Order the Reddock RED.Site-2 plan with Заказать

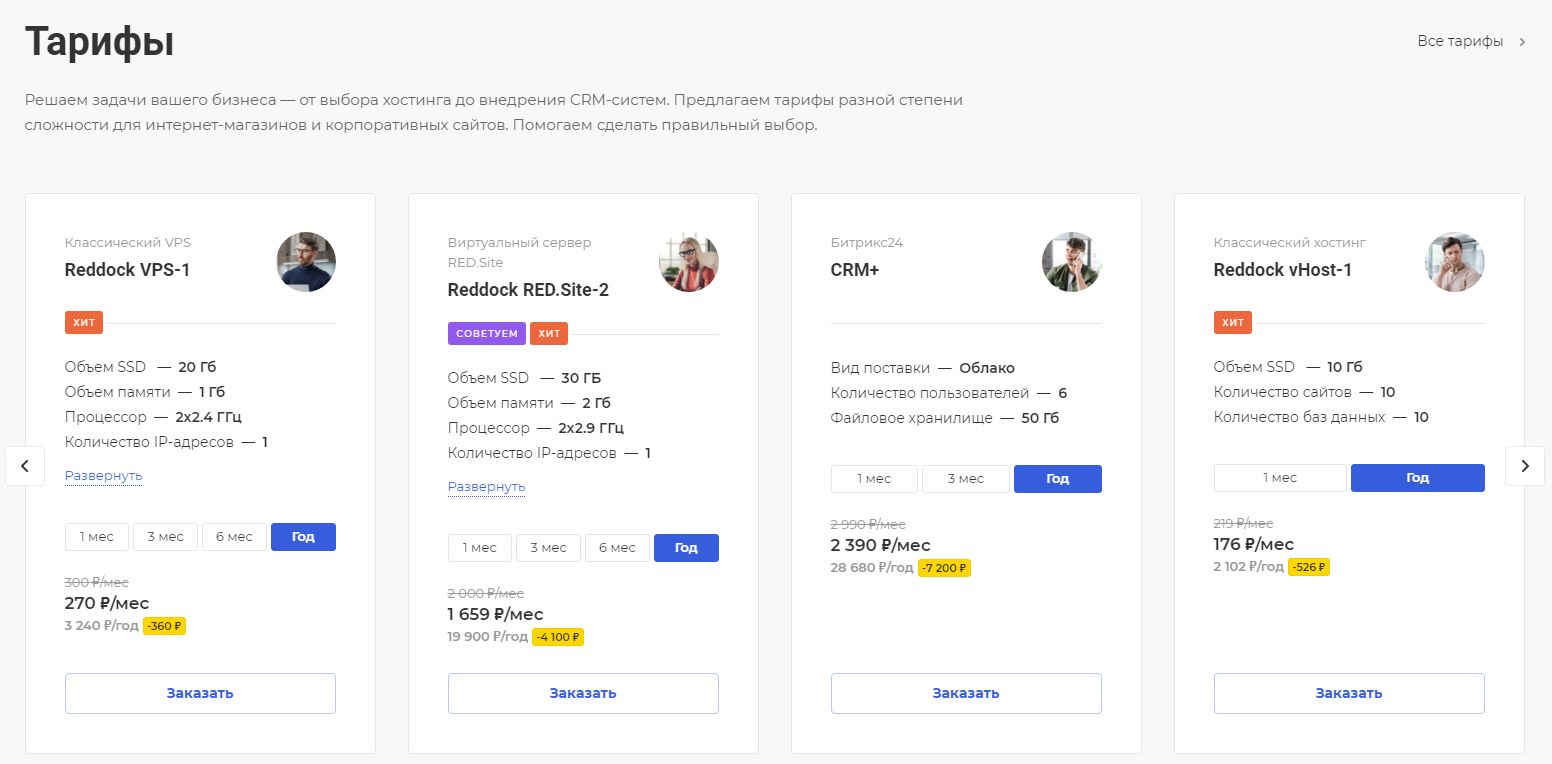(x=583, y=693)
